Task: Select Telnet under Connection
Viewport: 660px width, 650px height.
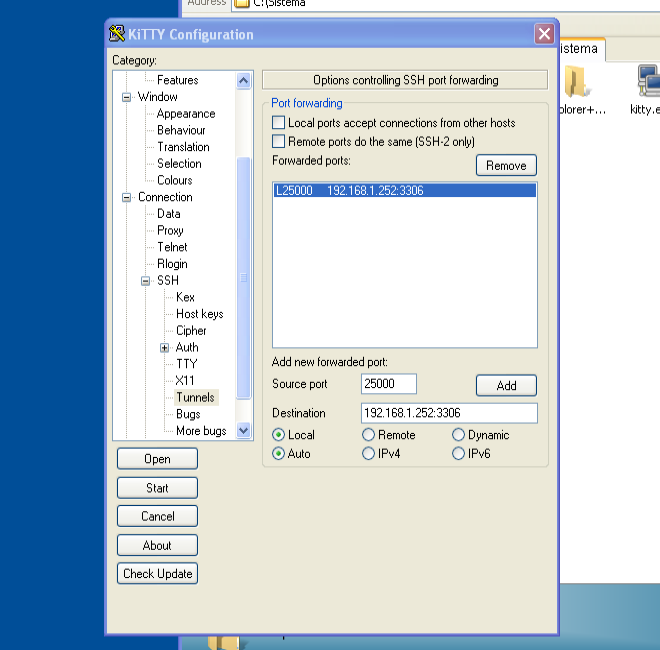Action: point(172,247)
